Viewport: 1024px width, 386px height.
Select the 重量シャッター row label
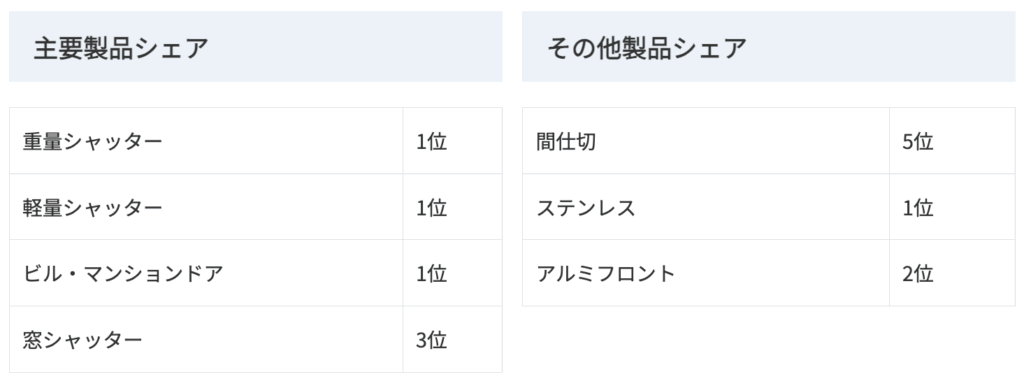click(92, 141)
